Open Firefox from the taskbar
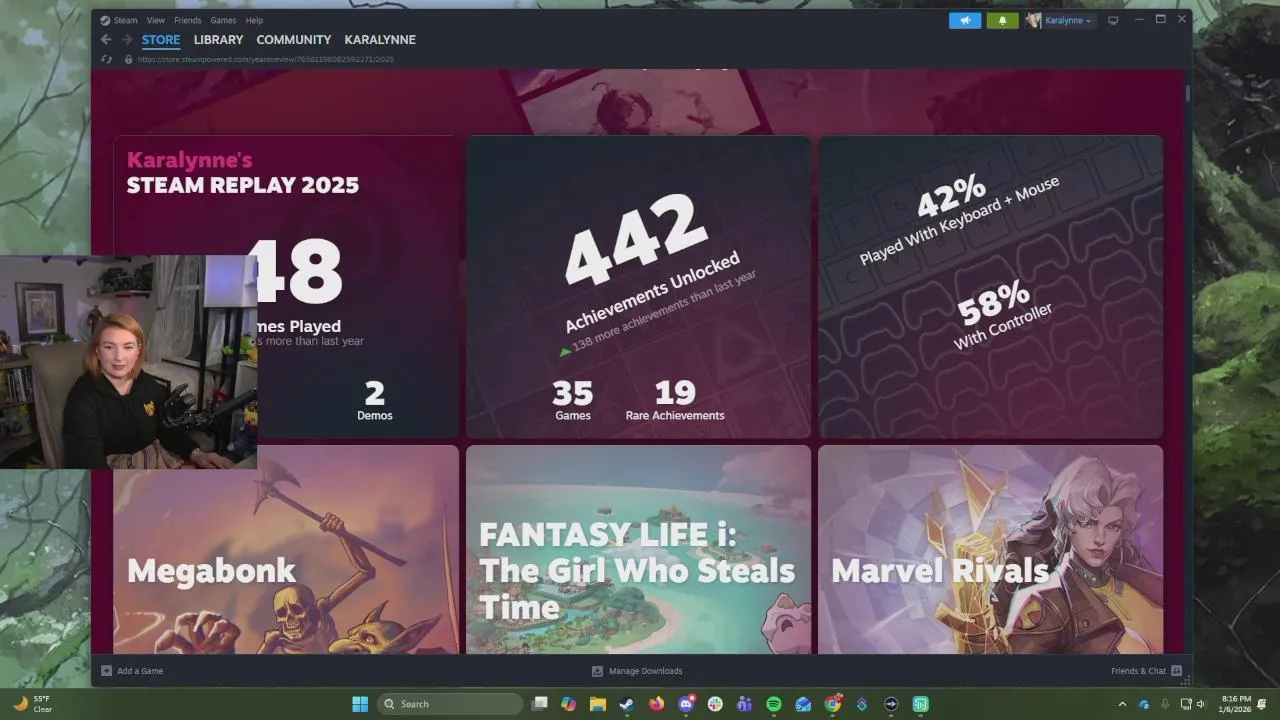The image size is (1280, 720). point(656,704)
